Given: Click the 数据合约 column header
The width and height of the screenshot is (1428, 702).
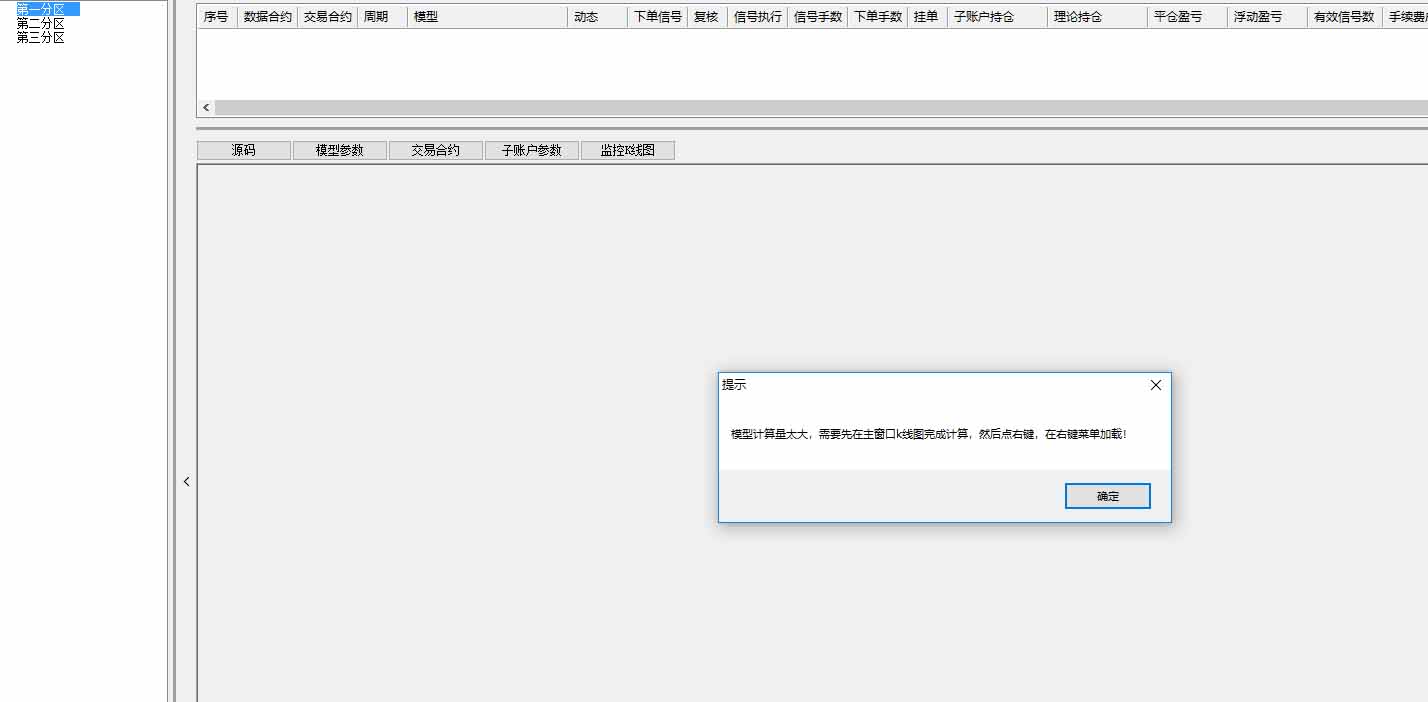Looking at the screenshot, I should tap(267, 17).
